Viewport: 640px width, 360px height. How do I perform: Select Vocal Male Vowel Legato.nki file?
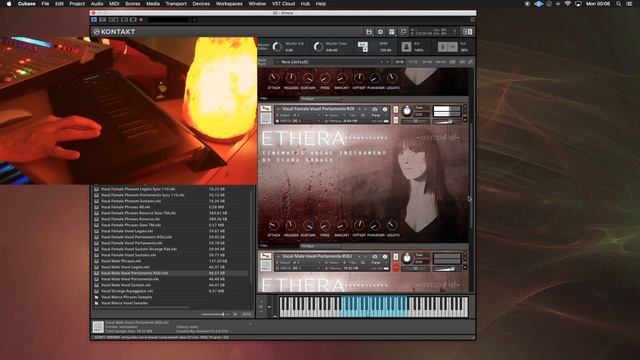(x=125, y=267)
